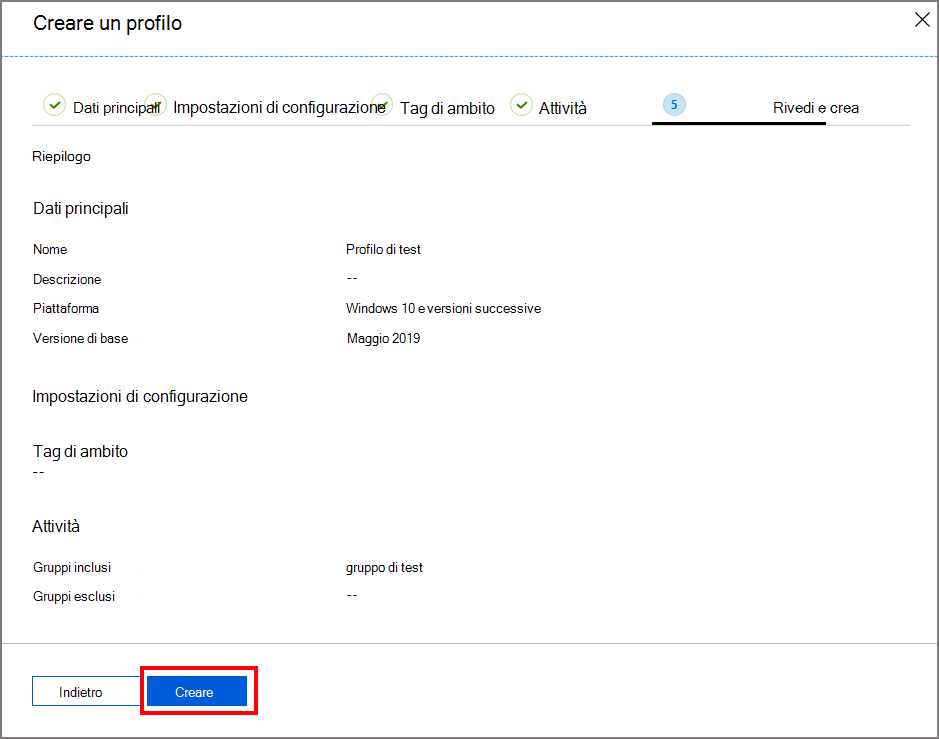Click the Descrizione field label

tap(67, 279)
